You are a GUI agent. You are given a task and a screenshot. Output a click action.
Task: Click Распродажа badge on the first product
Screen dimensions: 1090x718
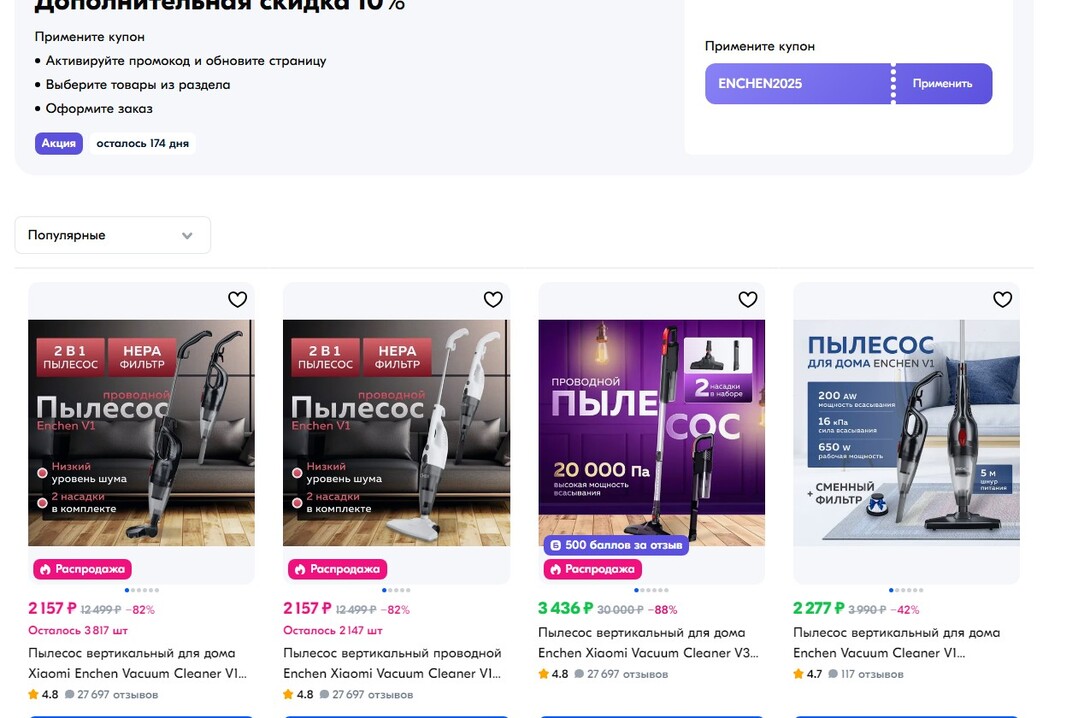(x=82, y=569)
